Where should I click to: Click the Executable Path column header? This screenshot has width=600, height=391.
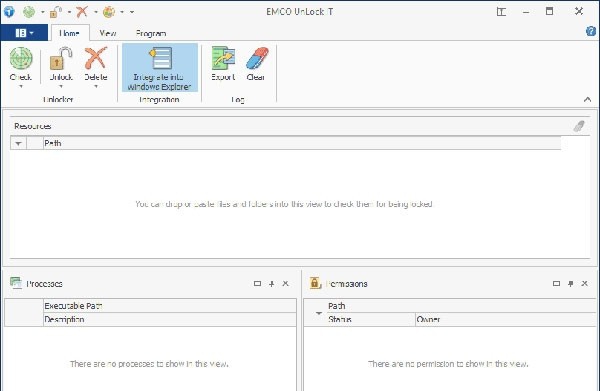point(170,306)
